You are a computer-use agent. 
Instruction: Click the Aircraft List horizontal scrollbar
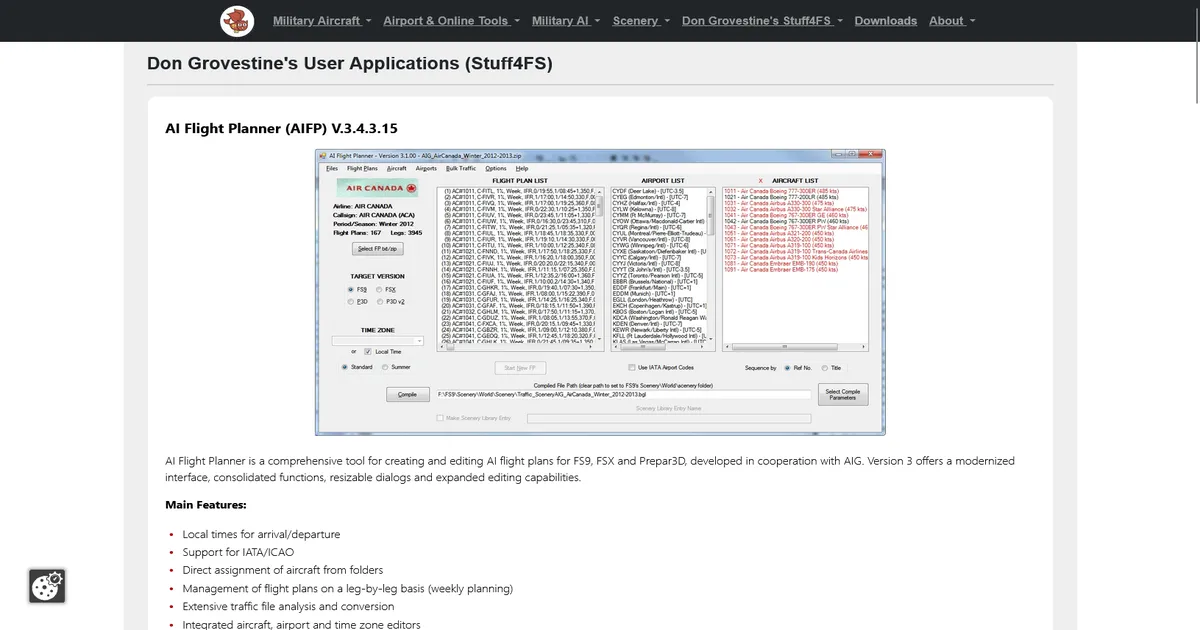point(796,346)
